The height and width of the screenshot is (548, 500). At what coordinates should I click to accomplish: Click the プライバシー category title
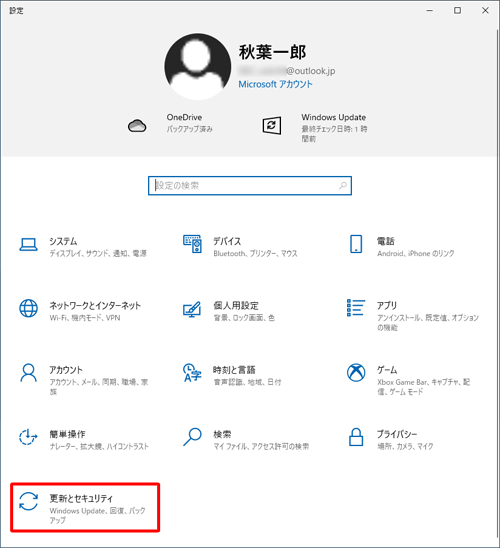tap(397, 434)
